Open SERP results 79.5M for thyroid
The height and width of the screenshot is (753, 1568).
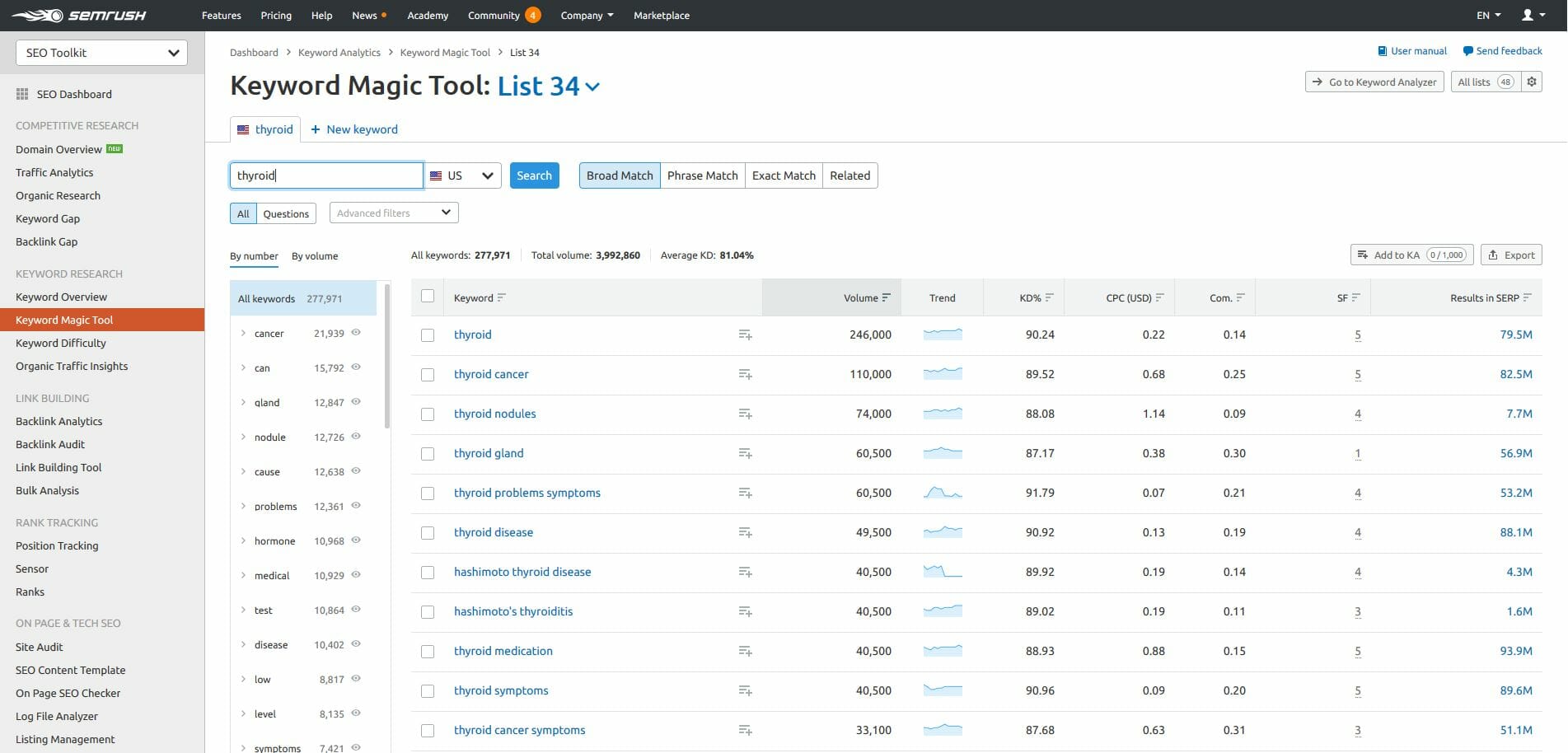(x=1516, y=334)
